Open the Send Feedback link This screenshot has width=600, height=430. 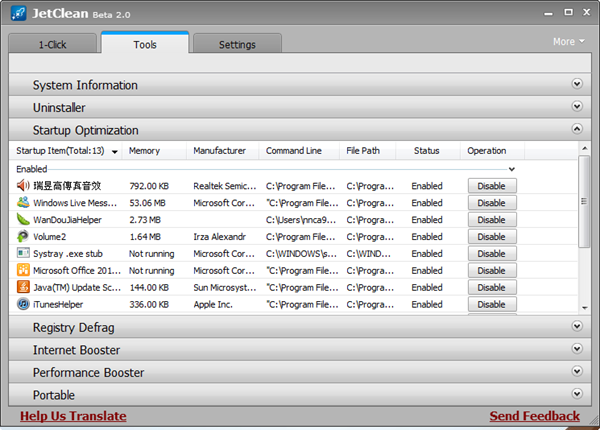click(535, 416)
